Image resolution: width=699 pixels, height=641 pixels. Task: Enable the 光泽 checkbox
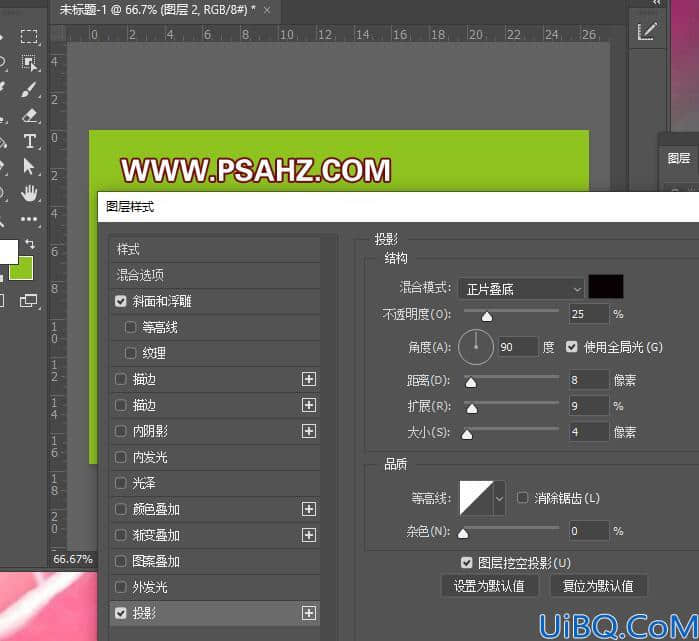pyautogui.click(x=120, y=483)
